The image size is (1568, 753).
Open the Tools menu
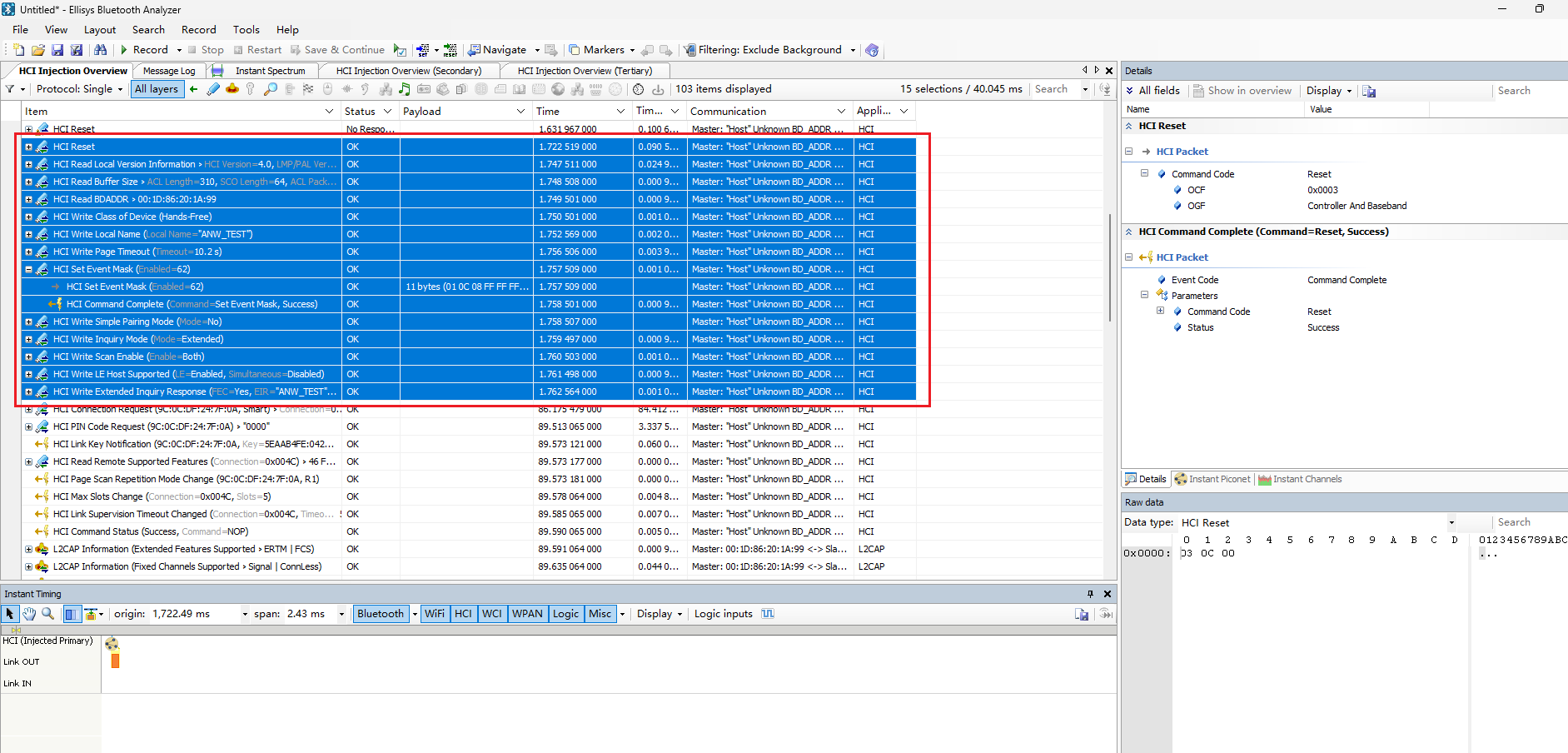pos(246,29)
